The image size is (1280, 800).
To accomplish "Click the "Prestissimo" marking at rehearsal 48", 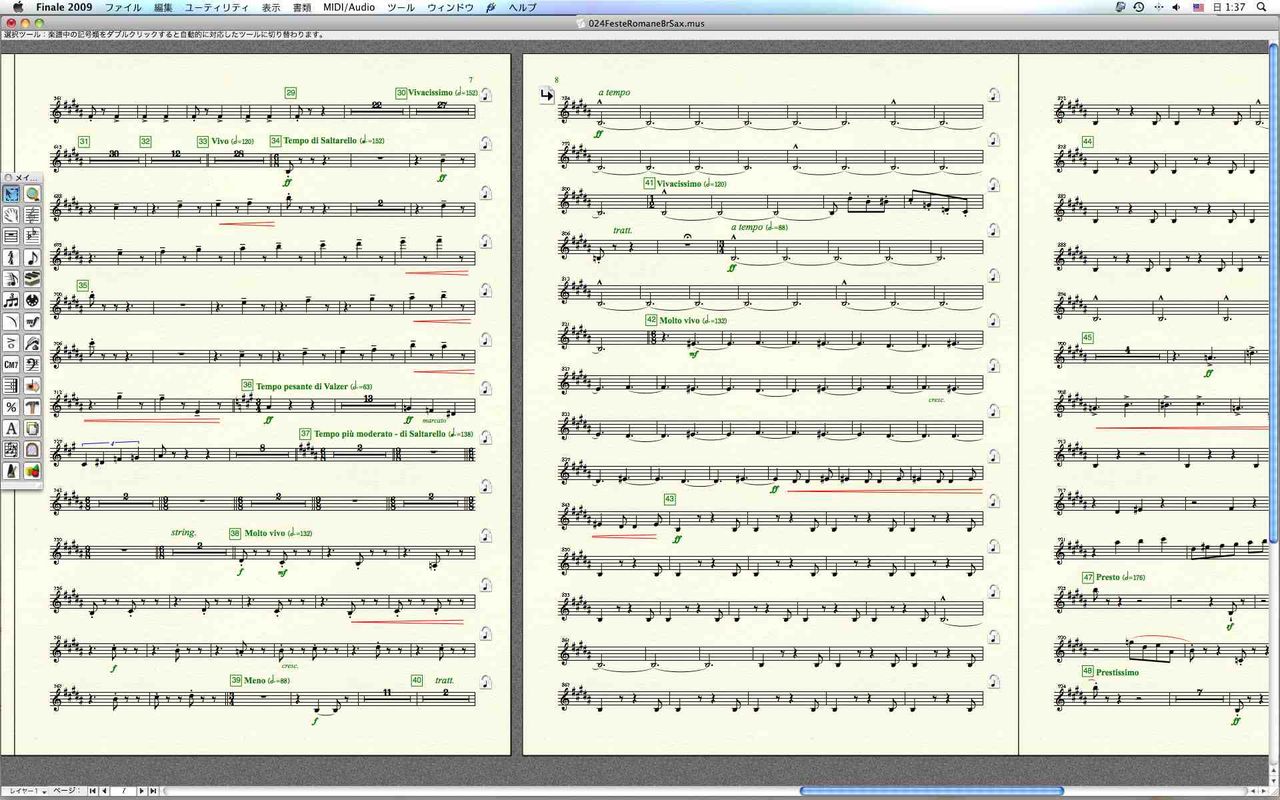I will (1118, 673).
